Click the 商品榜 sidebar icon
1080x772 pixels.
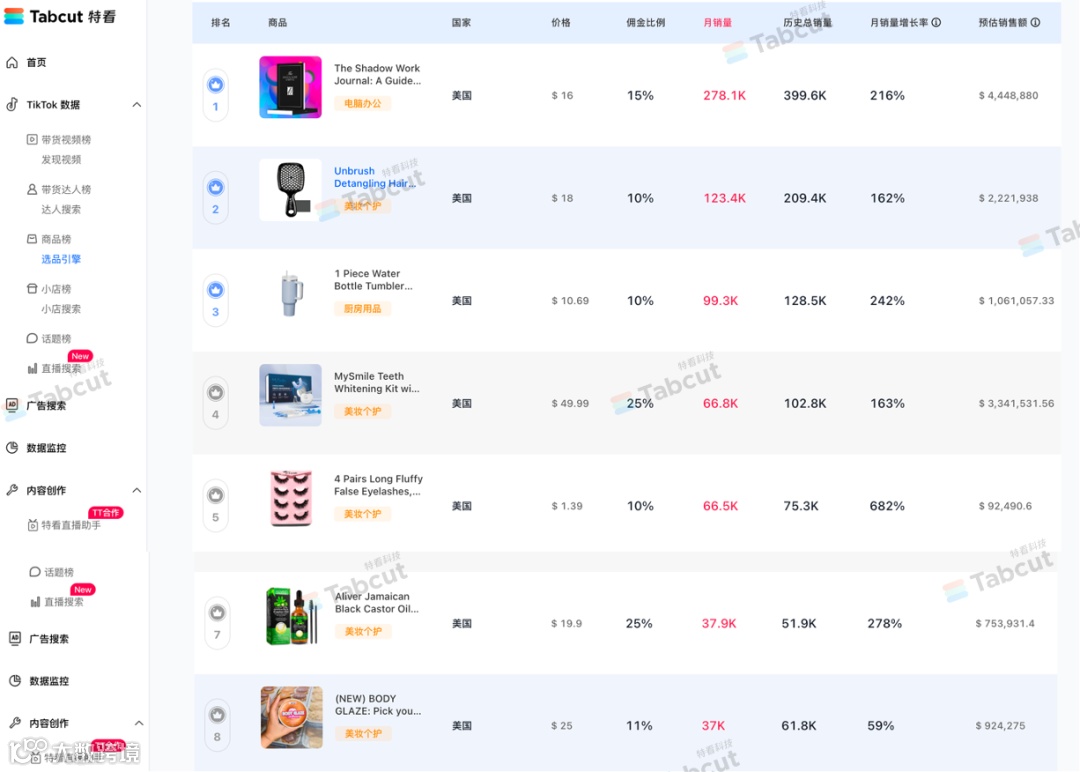(x=32, y=240)
